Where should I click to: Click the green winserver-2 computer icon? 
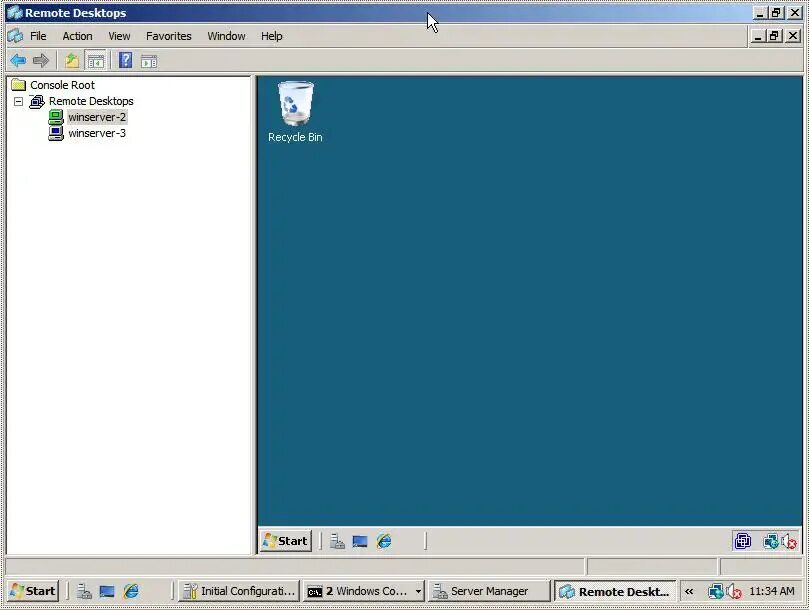pyautogui.click(x=56, y=117)
